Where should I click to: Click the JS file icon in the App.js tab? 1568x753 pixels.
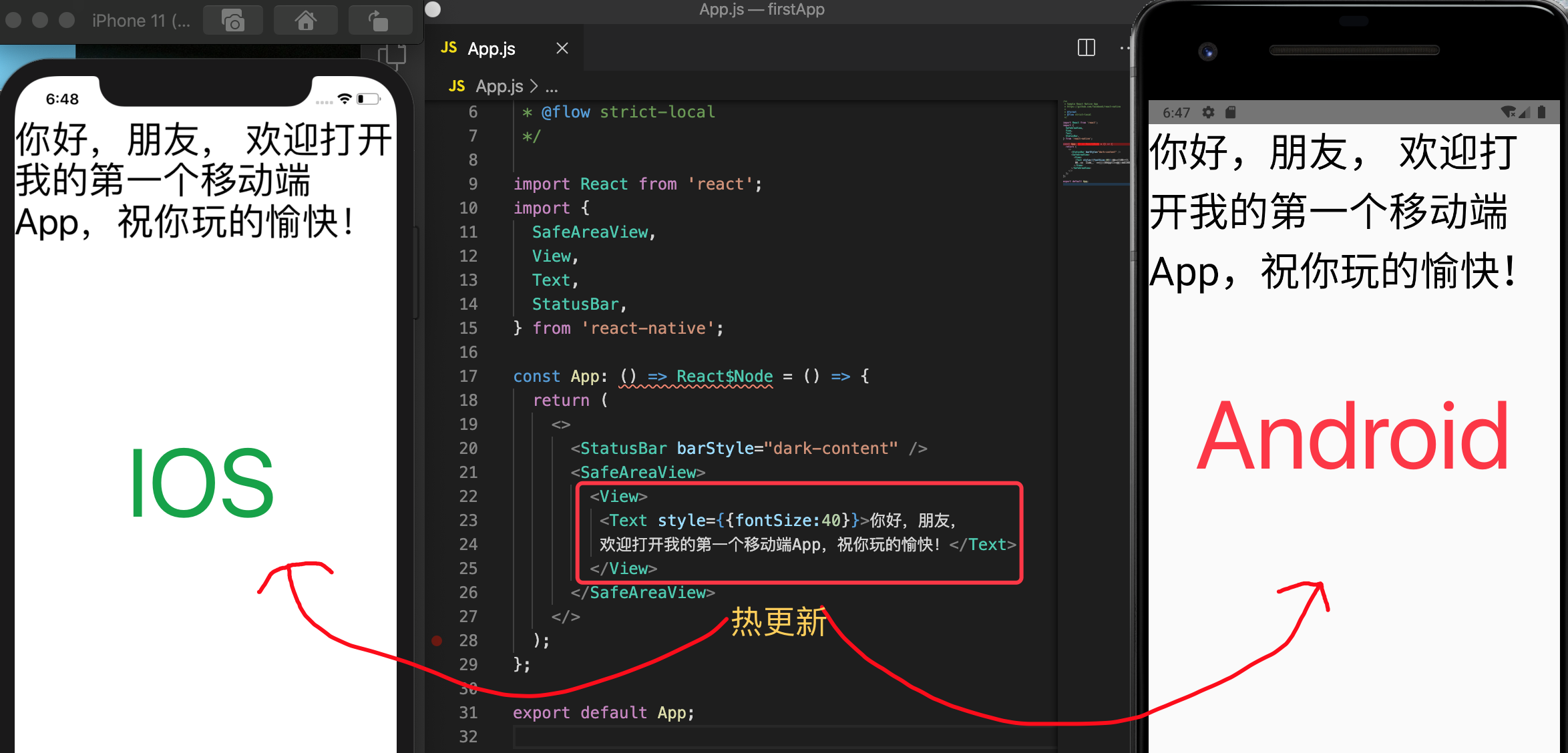click(449, 47)
